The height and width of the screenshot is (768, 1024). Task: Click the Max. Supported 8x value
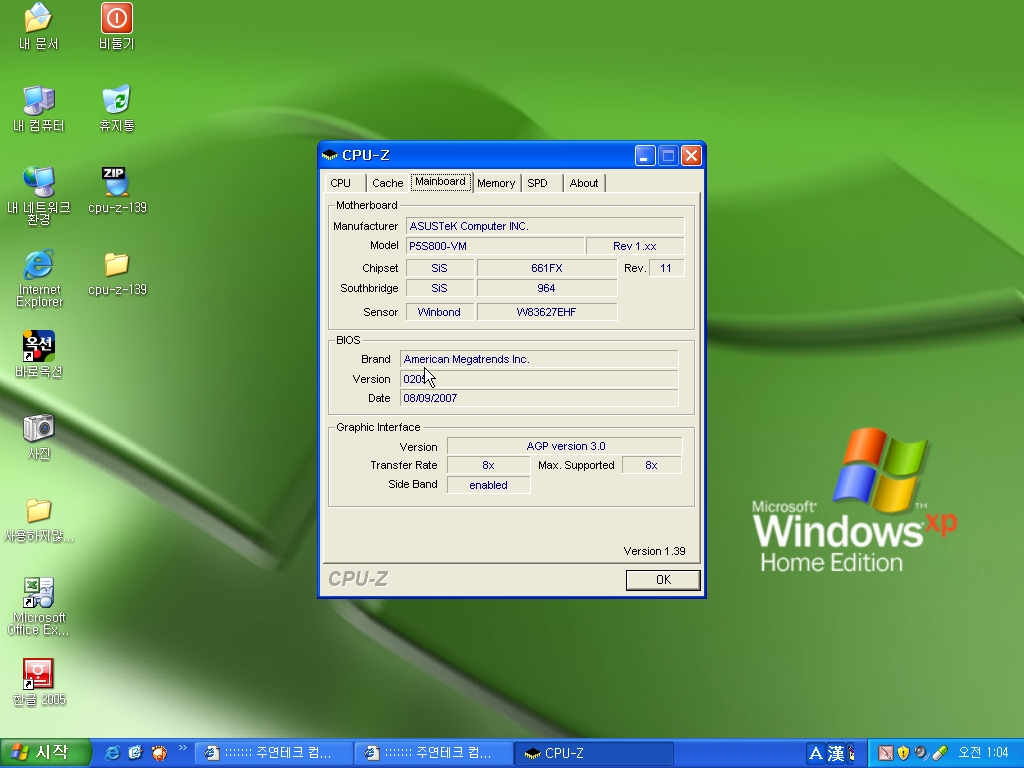[652, 466]
